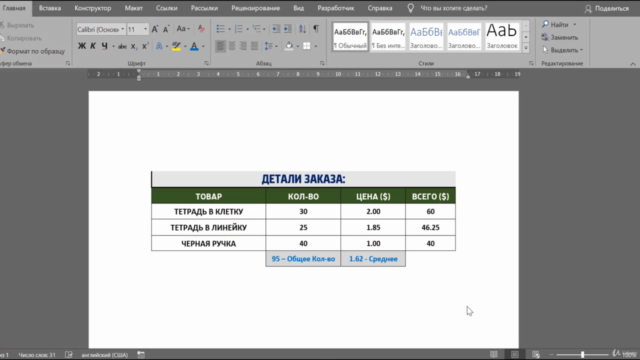The width and height of the screenshot is (640, 360).
Task: Click Share (Поделиться)
Action: coord(607,9)
